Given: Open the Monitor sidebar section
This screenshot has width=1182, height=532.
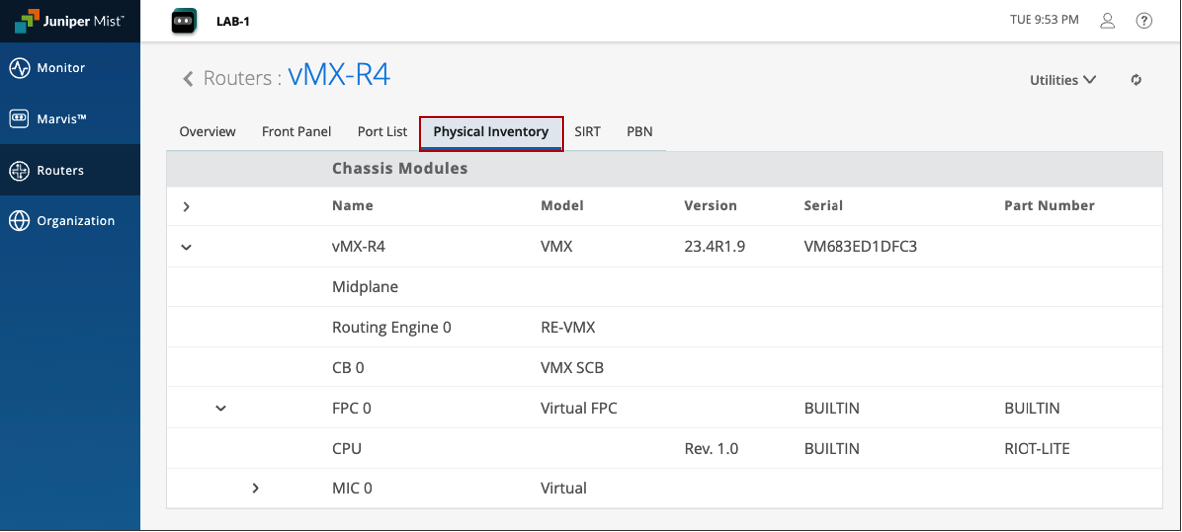Looking at the screenshot, I should (60, 68).
